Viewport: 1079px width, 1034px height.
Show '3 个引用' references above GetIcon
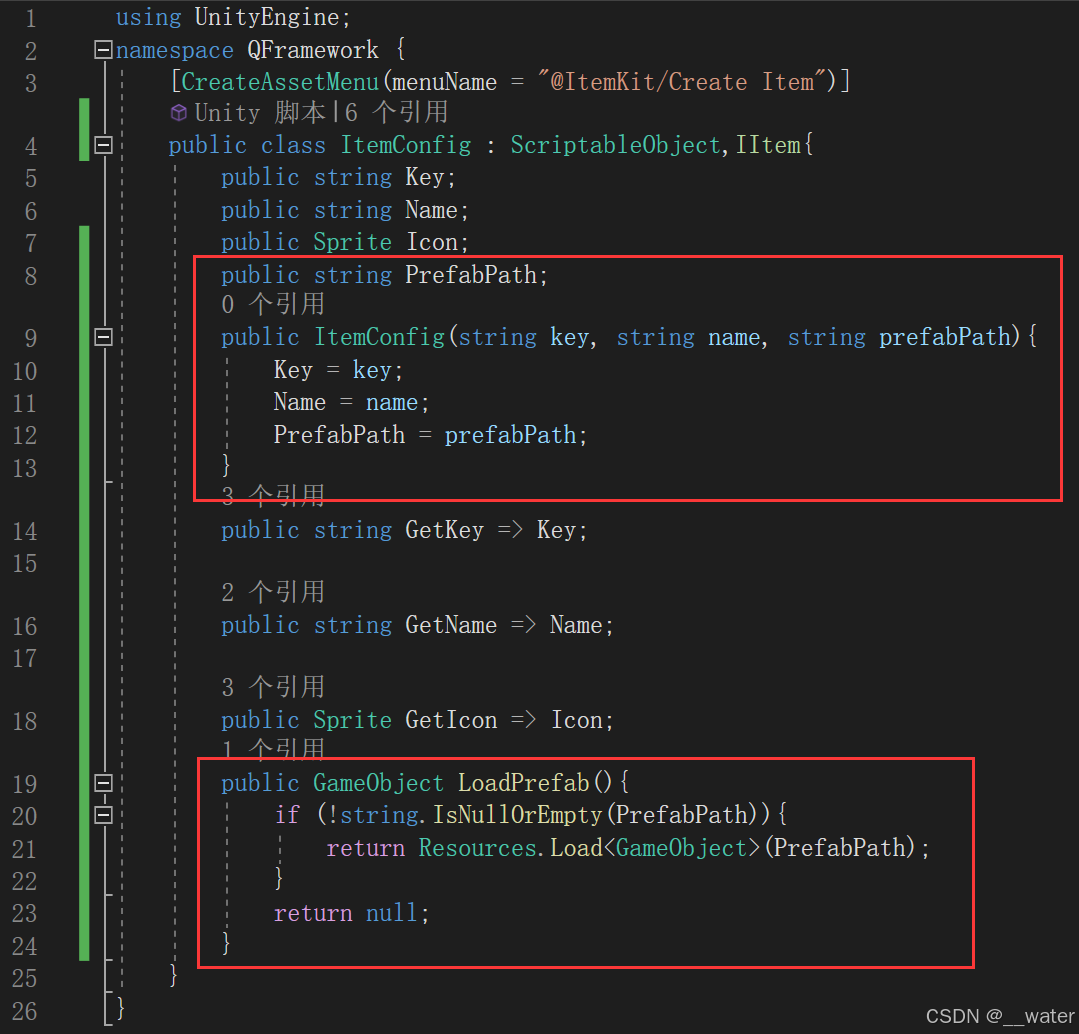pyautogui.click(x=273, y=687)
